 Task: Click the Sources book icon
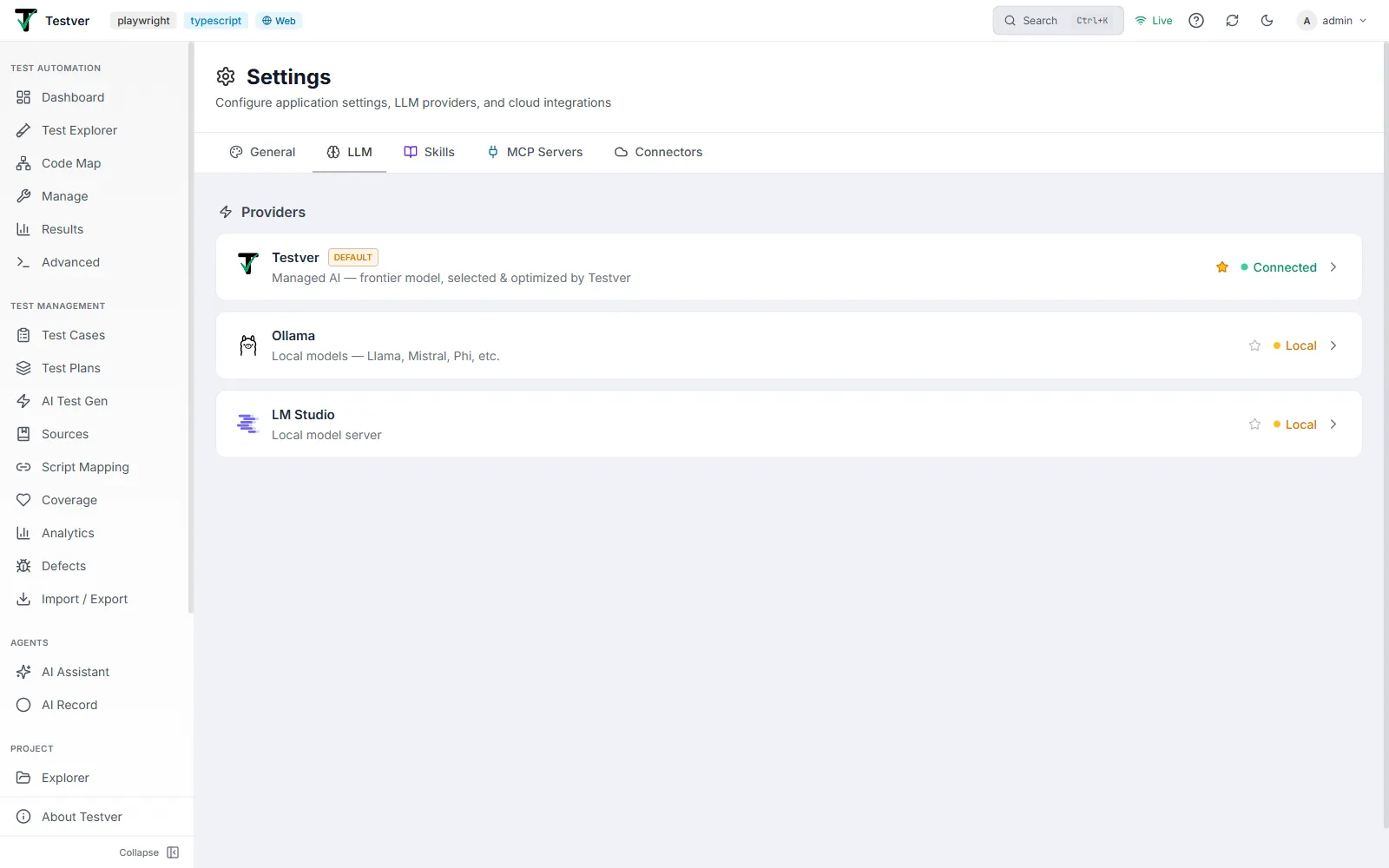pyautogui.click(x=23, y=434)
